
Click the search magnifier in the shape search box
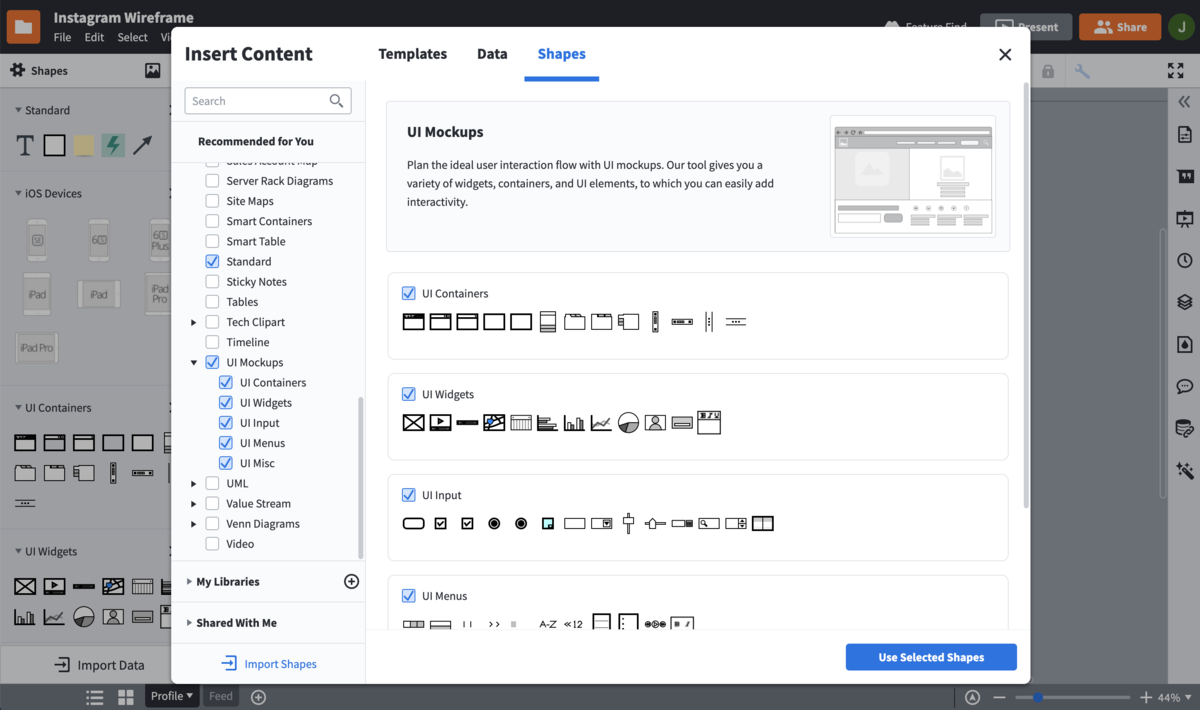point(337,100)
